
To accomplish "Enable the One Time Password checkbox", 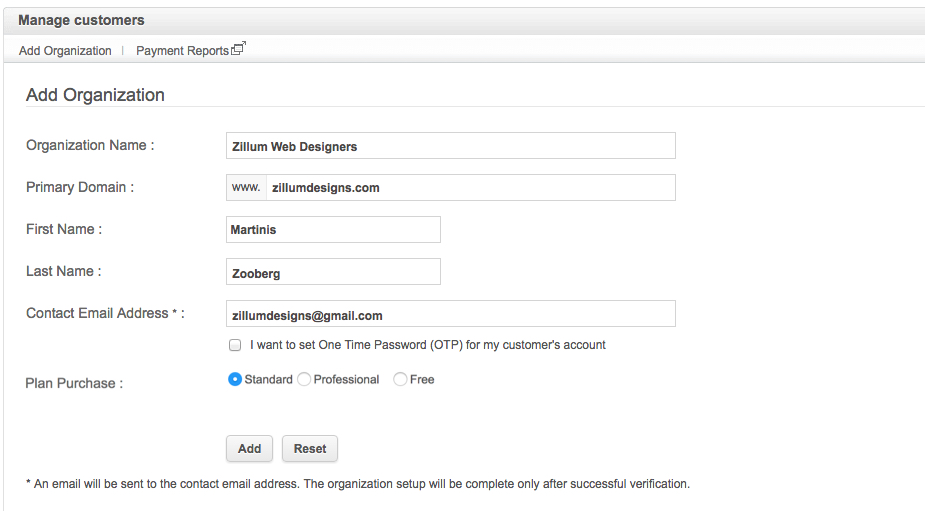I will 235,345.
